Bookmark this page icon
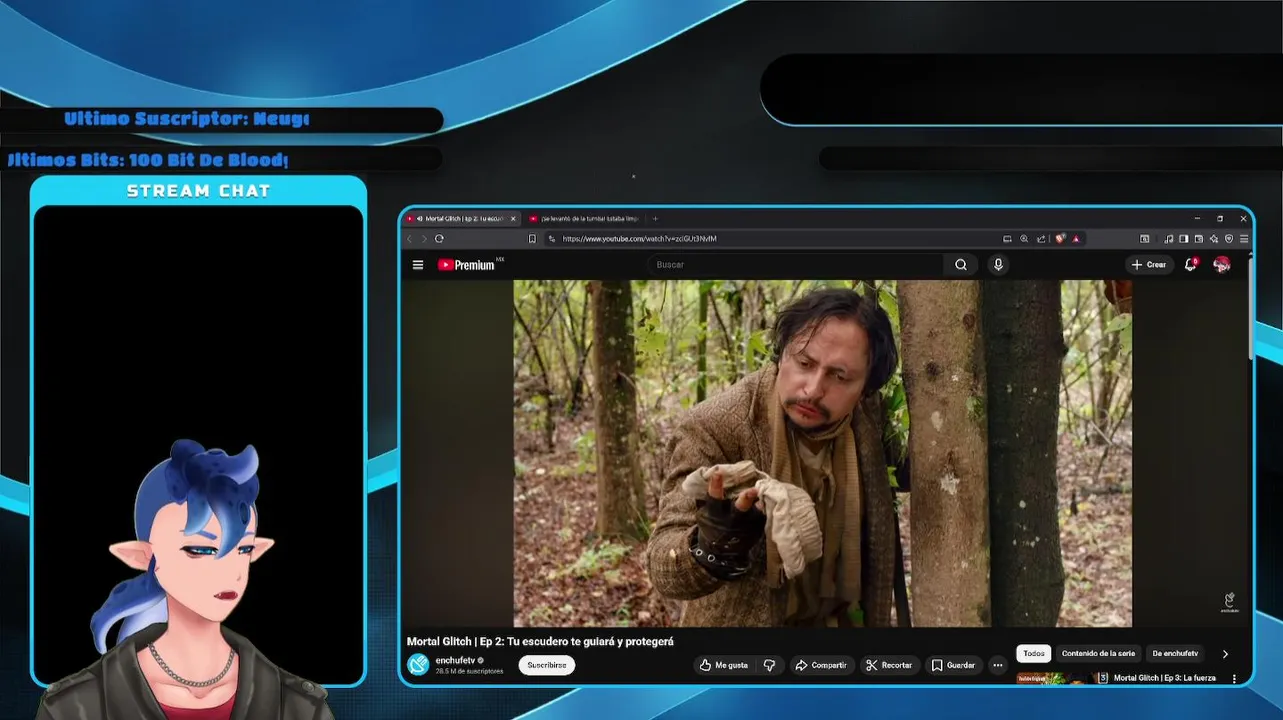The height and width of the screenshot is (720, 1283). coord(532,239)
